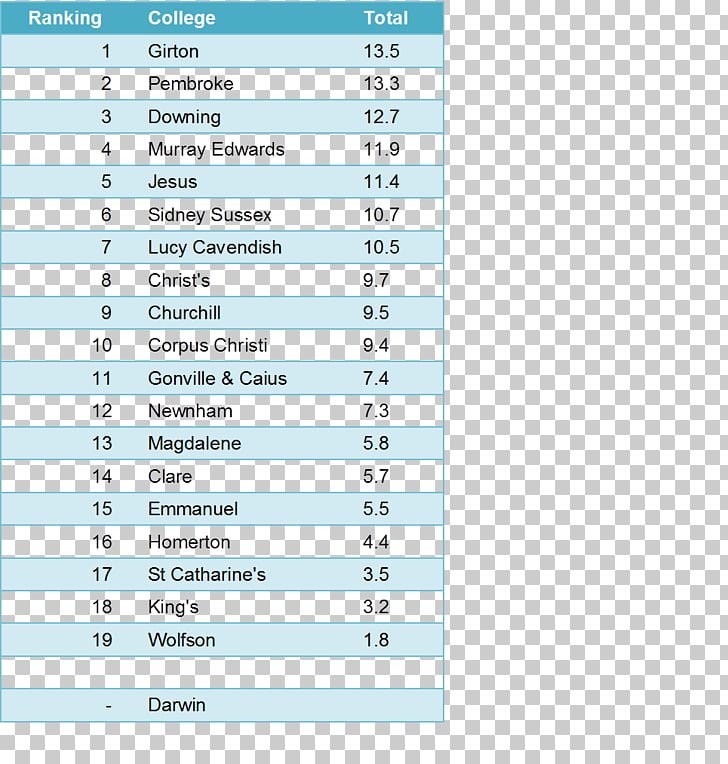
Task: Select the Emmanuel college name
Action: pyautogui.click(x=193, y=509)
